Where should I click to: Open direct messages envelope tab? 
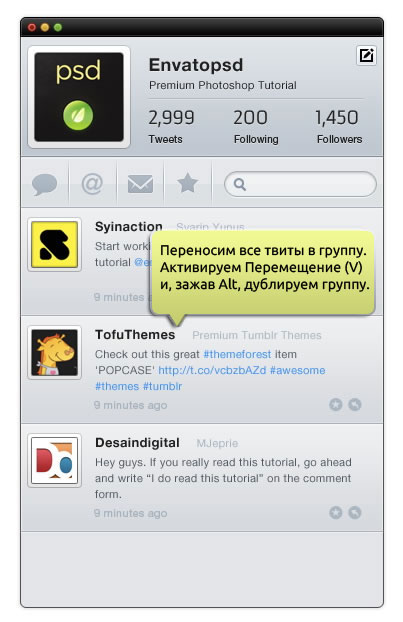[140, 184]
